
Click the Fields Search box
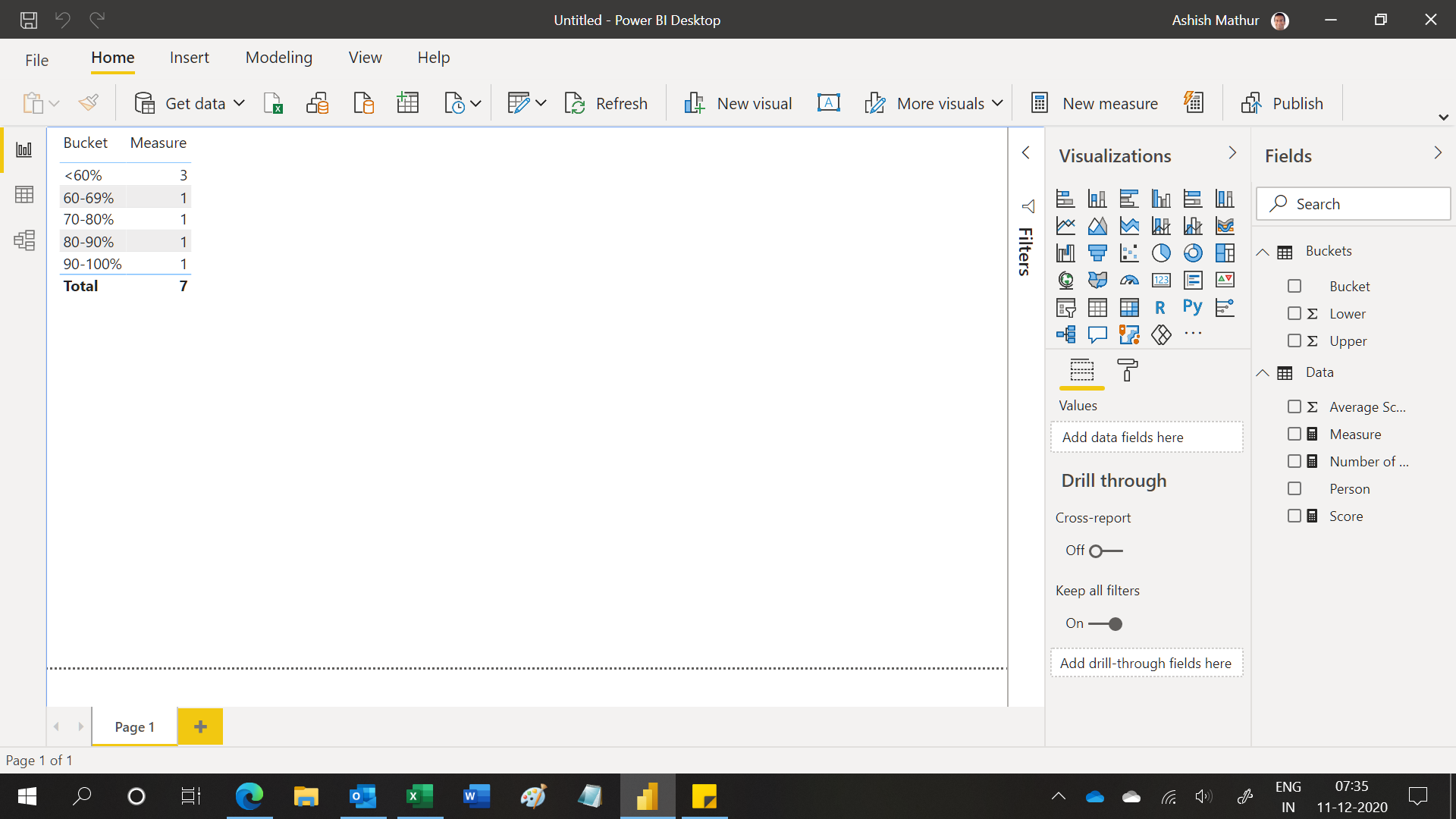click(1354, 204)
